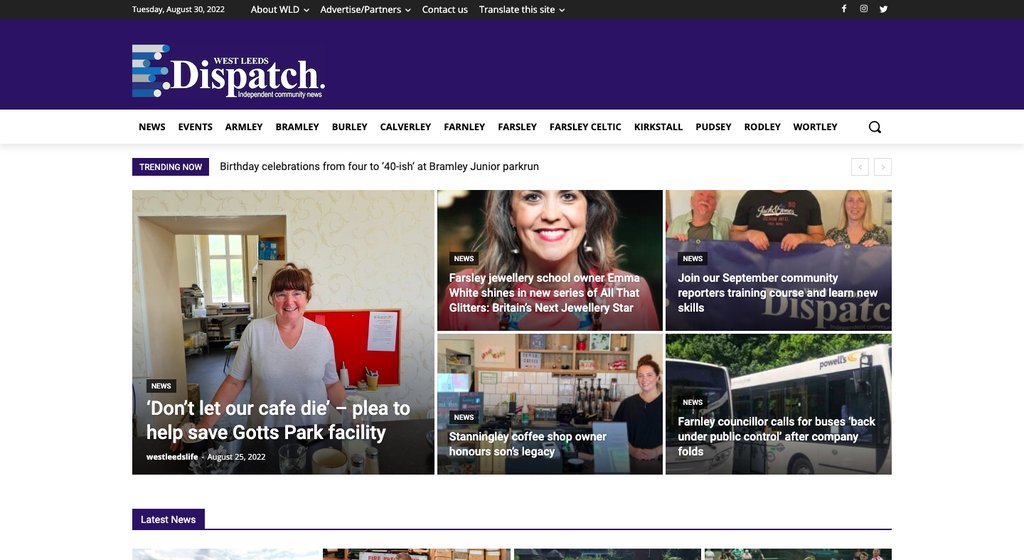Image resolution: width=1024 pixels, height=560 pixels.
Task: Show previous trending story arrow
Action: (x=859, y=167)
